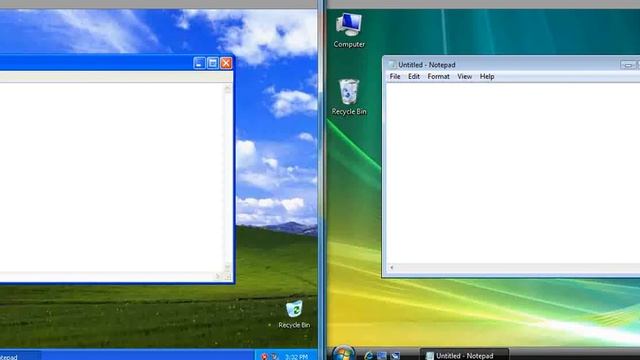
Task: Minimize the Vista Notepad window
Action: click(628, 64)
